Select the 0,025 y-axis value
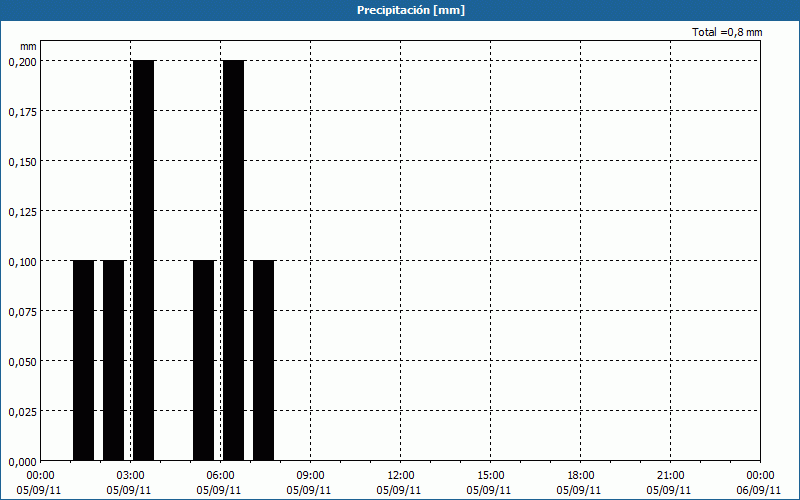Viewport: 800px width, 500px height. 22,412
